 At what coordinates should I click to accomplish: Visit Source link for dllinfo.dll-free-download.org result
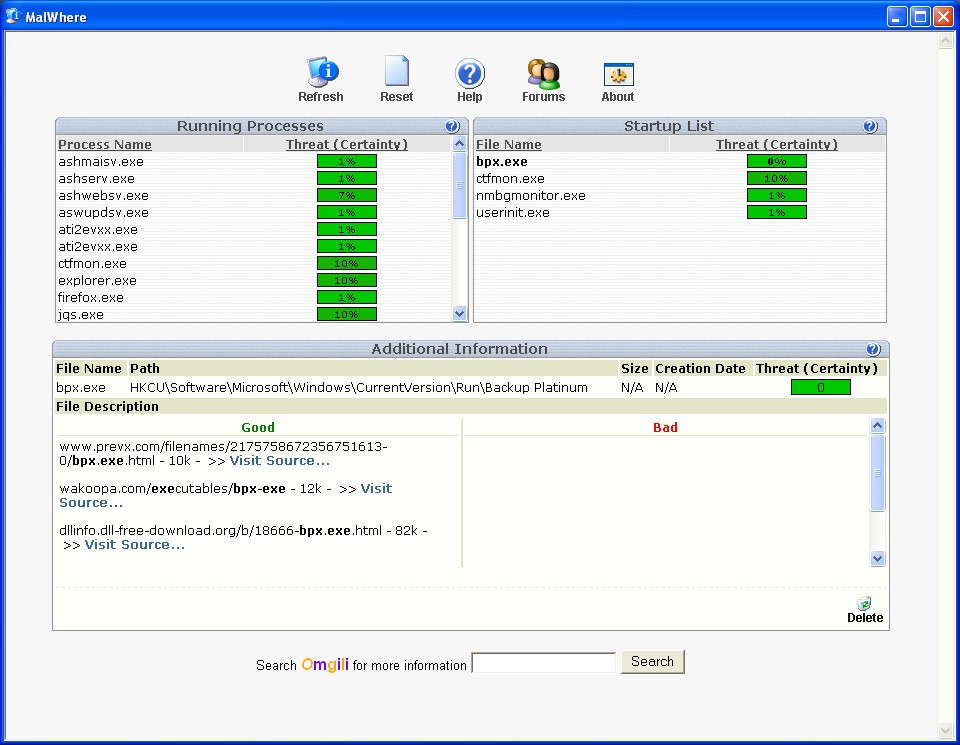135,544
